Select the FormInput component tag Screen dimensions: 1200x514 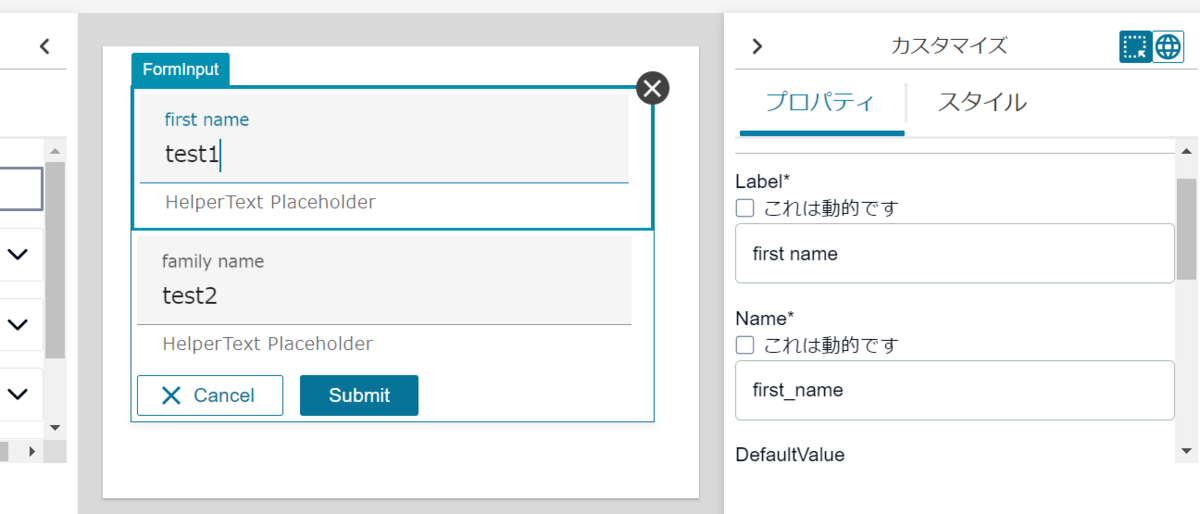click(x=181, y=69)
